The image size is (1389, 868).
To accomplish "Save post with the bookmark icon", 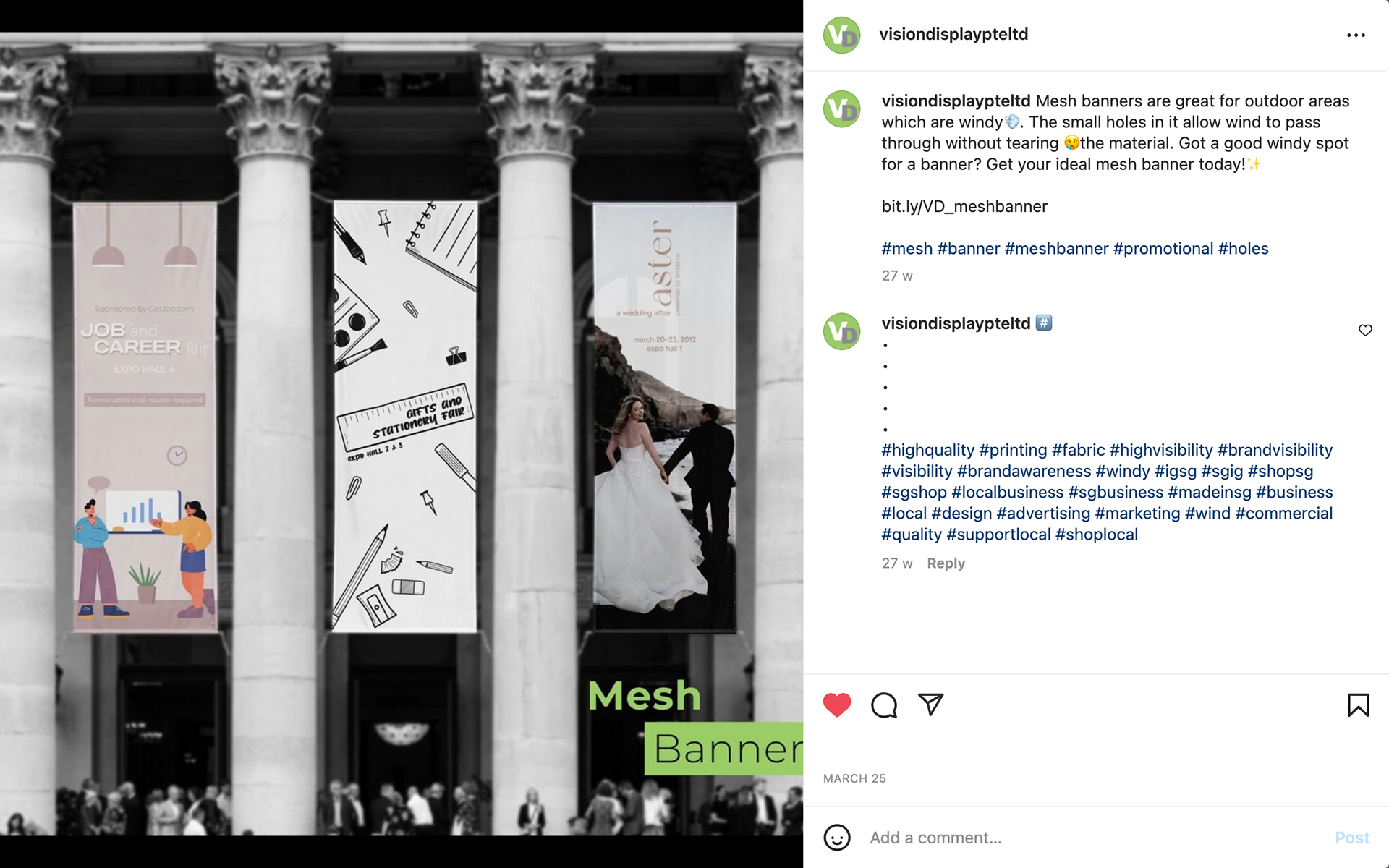I will (1358, 705).
